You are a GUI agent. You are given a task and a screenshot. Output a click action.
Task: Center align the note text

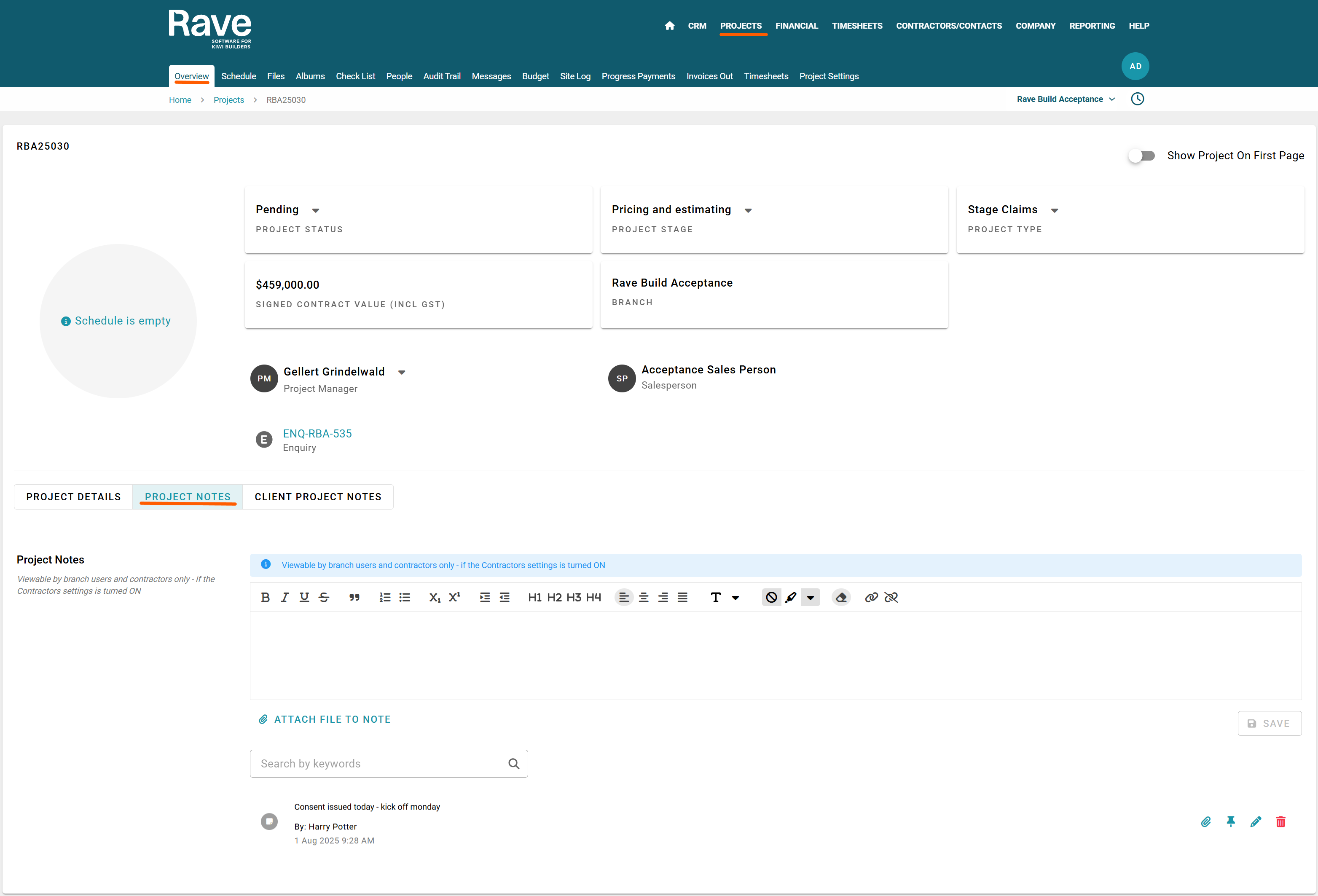click(x=644, y=597)
